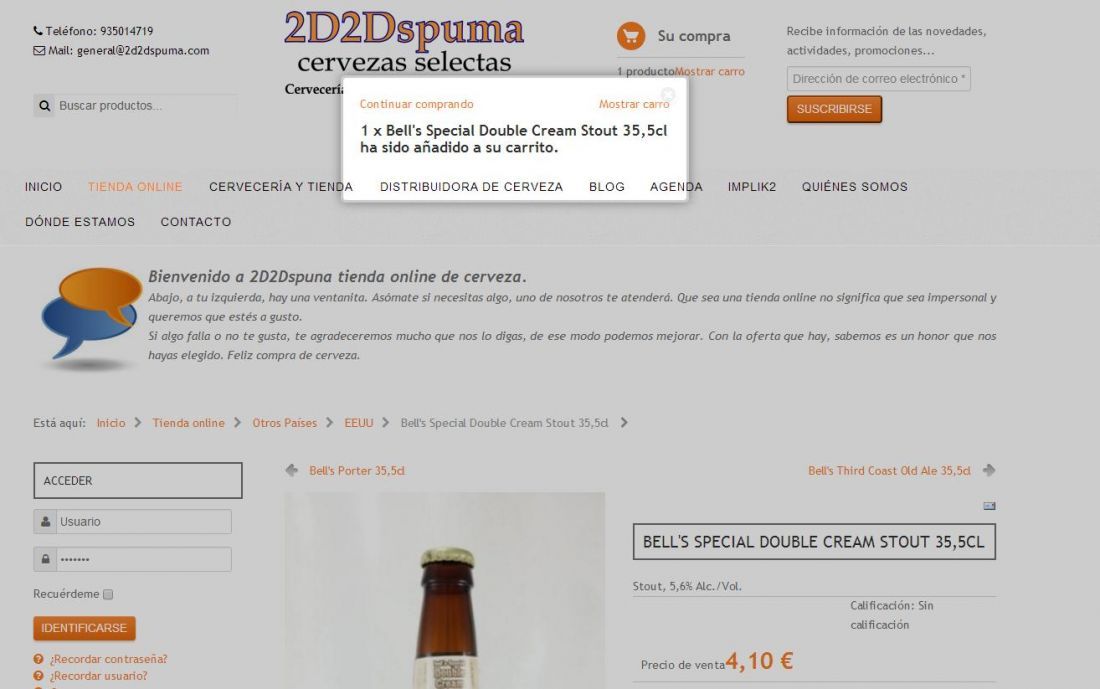This screenshot has width=1100, height=689.
Task: Click the Suscribirse button
Action: coord(834,109)
